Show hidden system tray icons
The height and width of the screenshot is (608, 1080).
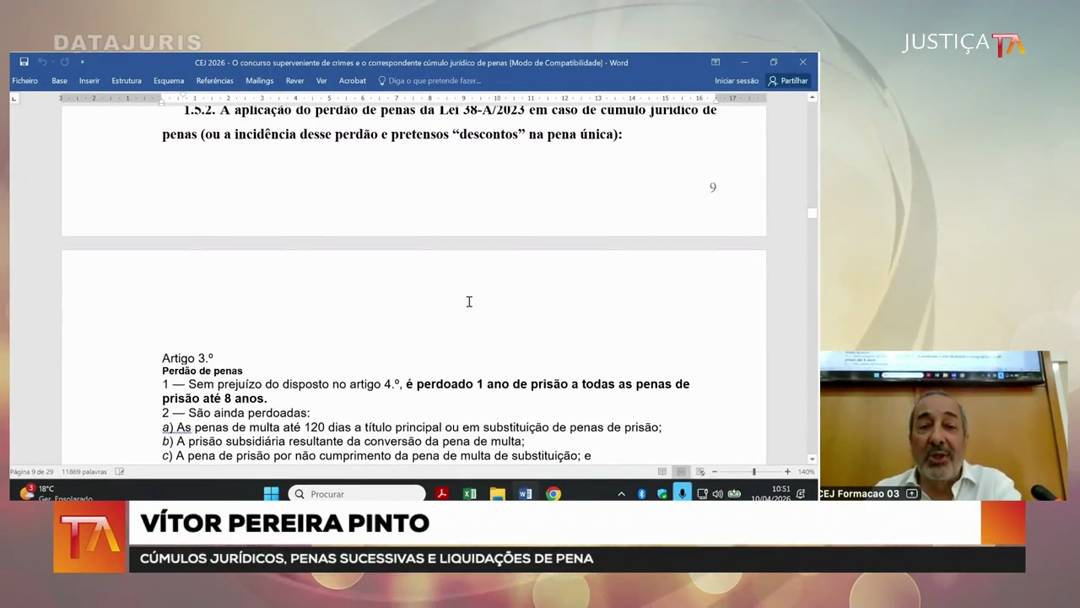click(621, 494)
